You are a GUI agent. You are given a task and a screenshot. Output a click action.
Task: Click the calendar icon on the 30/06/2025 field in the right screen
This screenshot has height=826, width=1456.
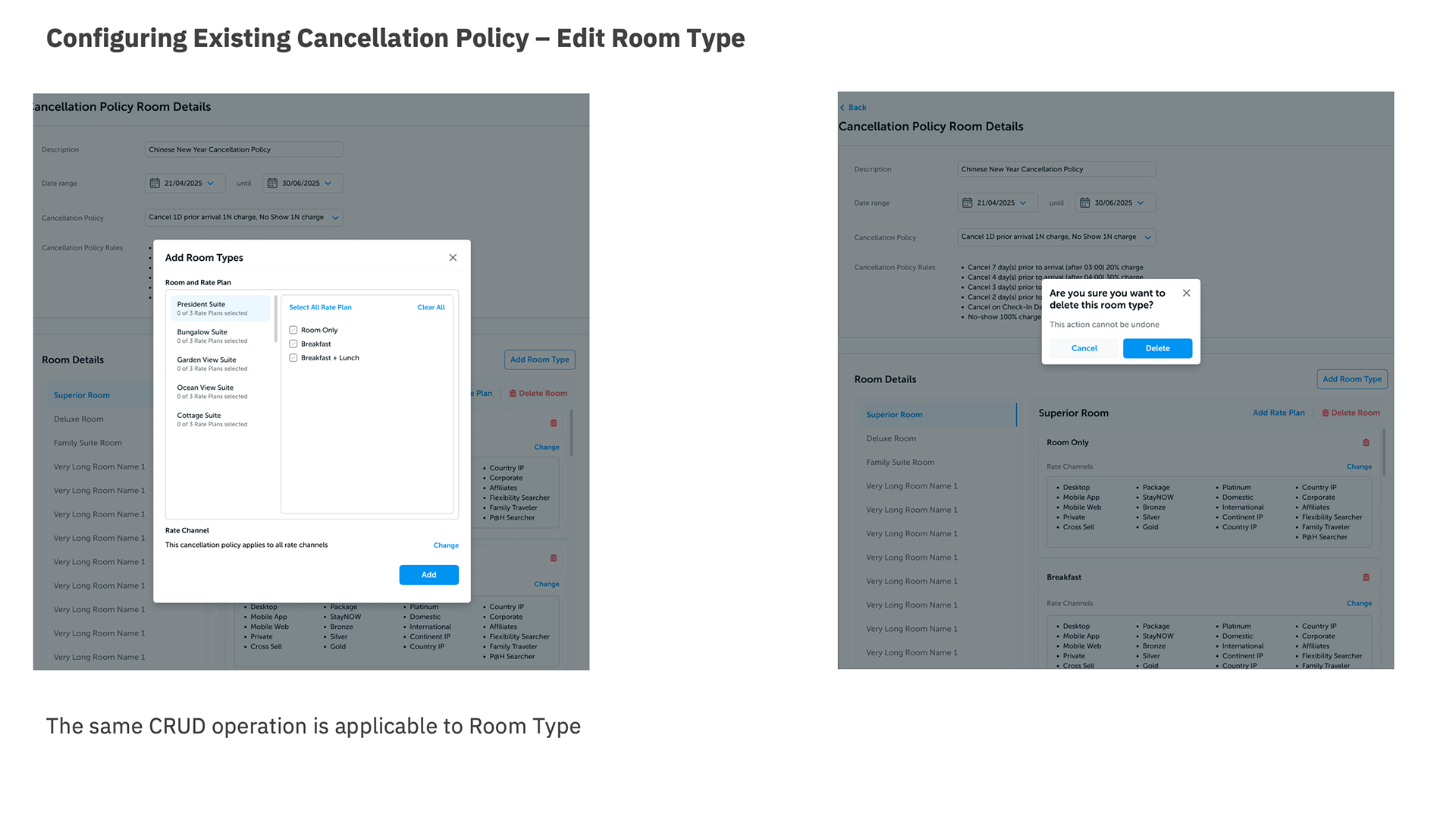(x=1084, y=203)
